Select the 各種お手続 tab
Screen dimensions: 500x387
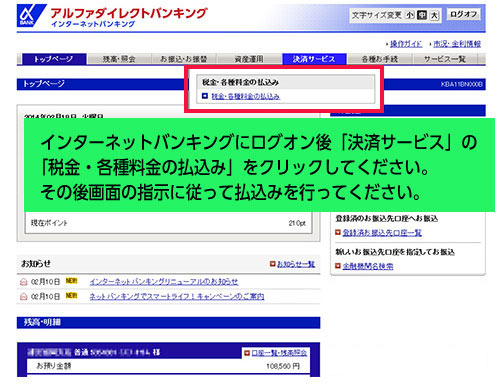pyautogui.click(x=380, y=59)
